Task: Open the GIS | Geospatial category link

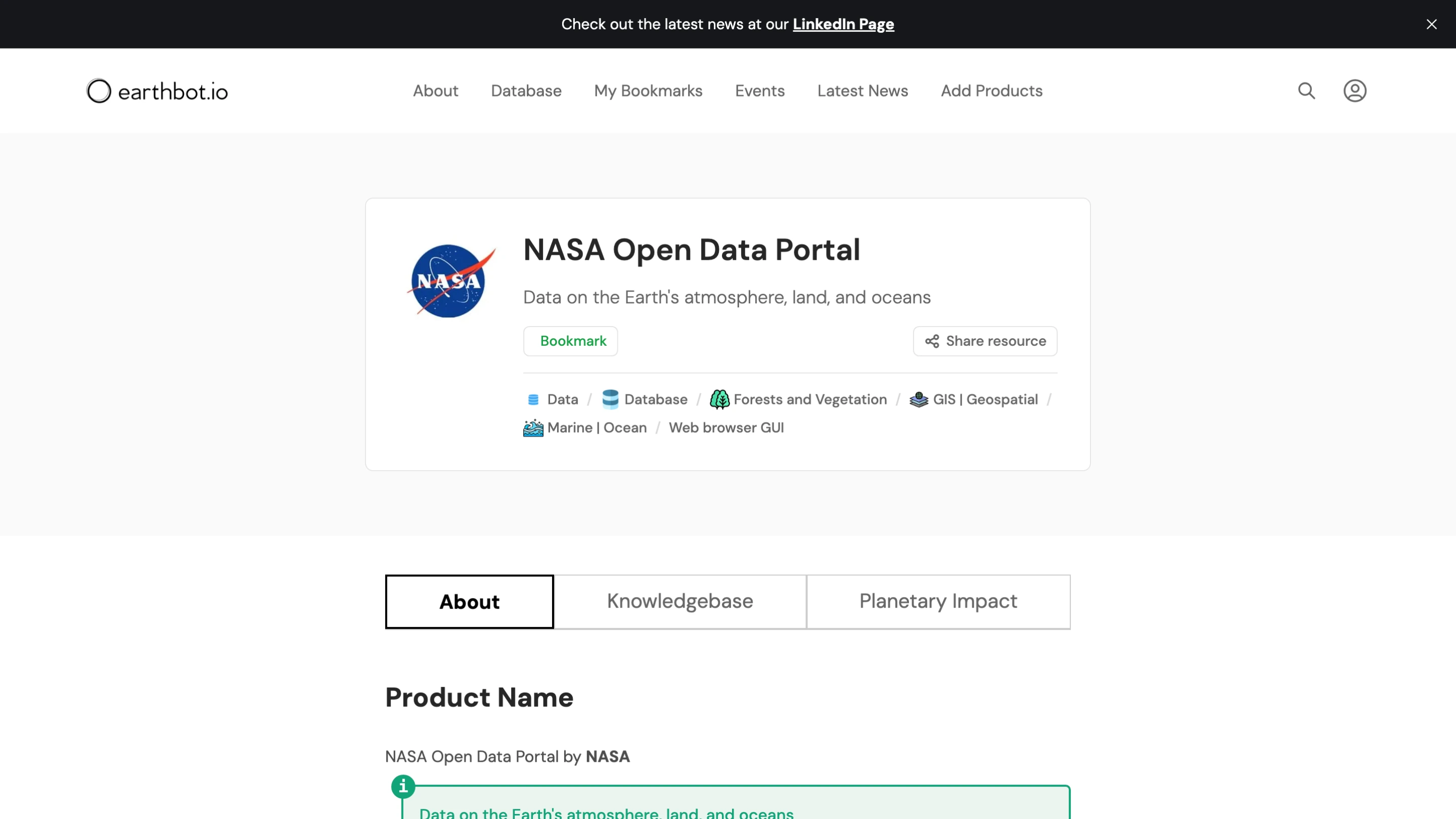Action: point(985,399)
